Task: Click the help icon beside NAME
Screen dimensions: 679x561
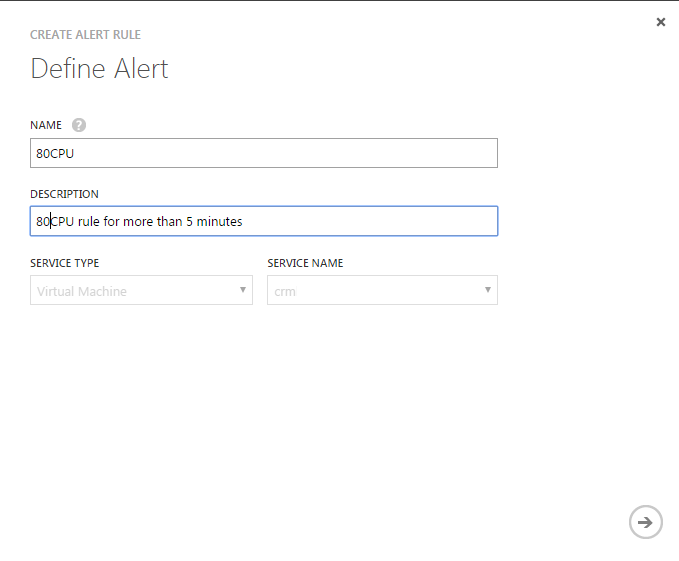Action: pos(79,125)
